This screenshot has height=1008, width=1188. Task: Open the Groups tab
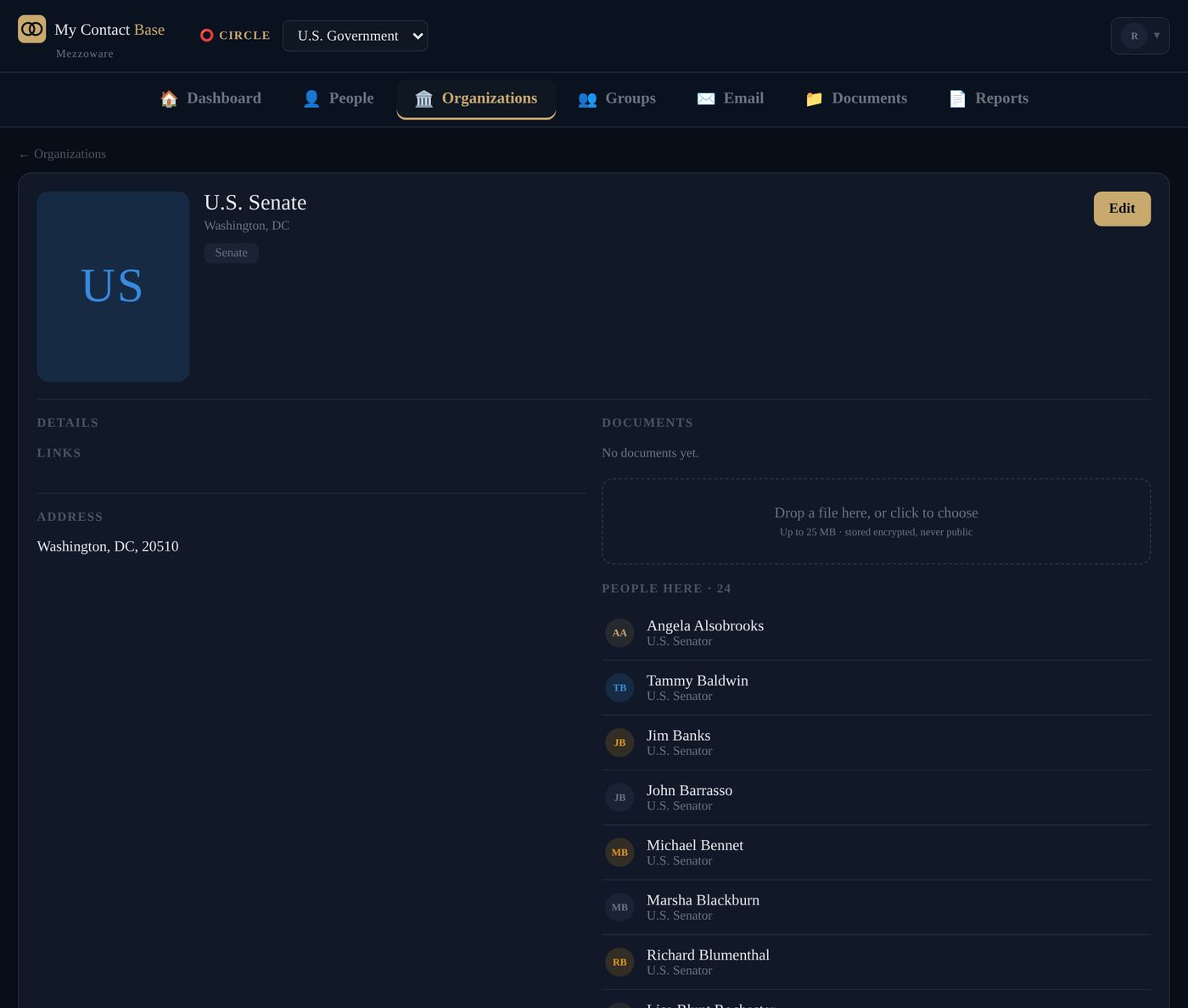point(617,98)
